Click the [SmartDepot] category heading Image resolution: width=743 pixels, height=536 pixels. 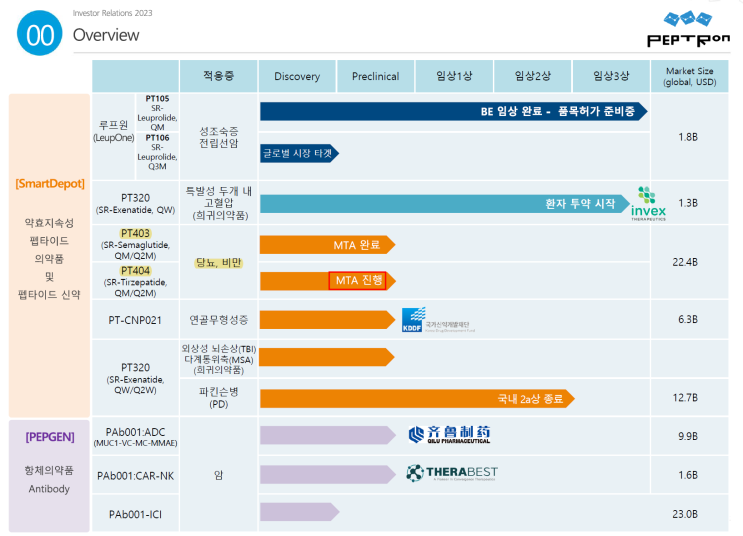(x=49, y=184)
